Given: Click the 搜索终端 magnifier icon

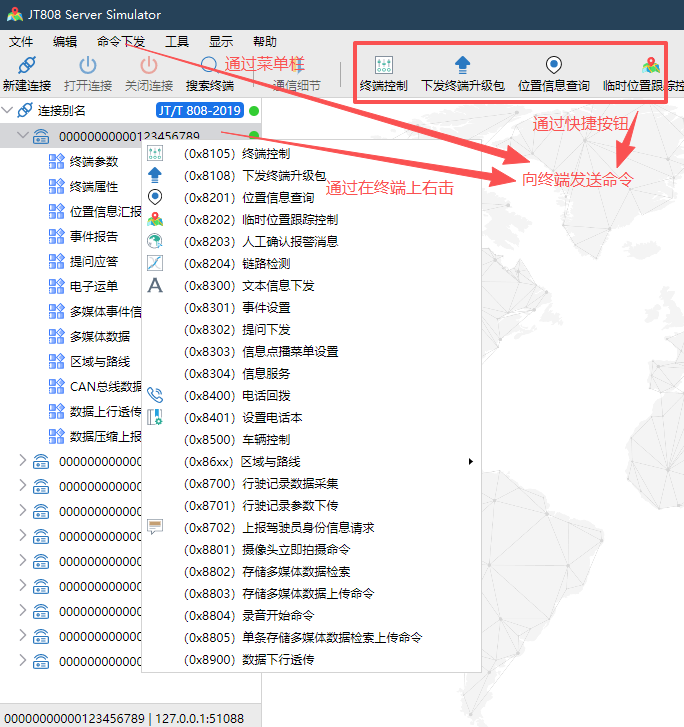Looking at the screenshot, I should pos(209,65).
